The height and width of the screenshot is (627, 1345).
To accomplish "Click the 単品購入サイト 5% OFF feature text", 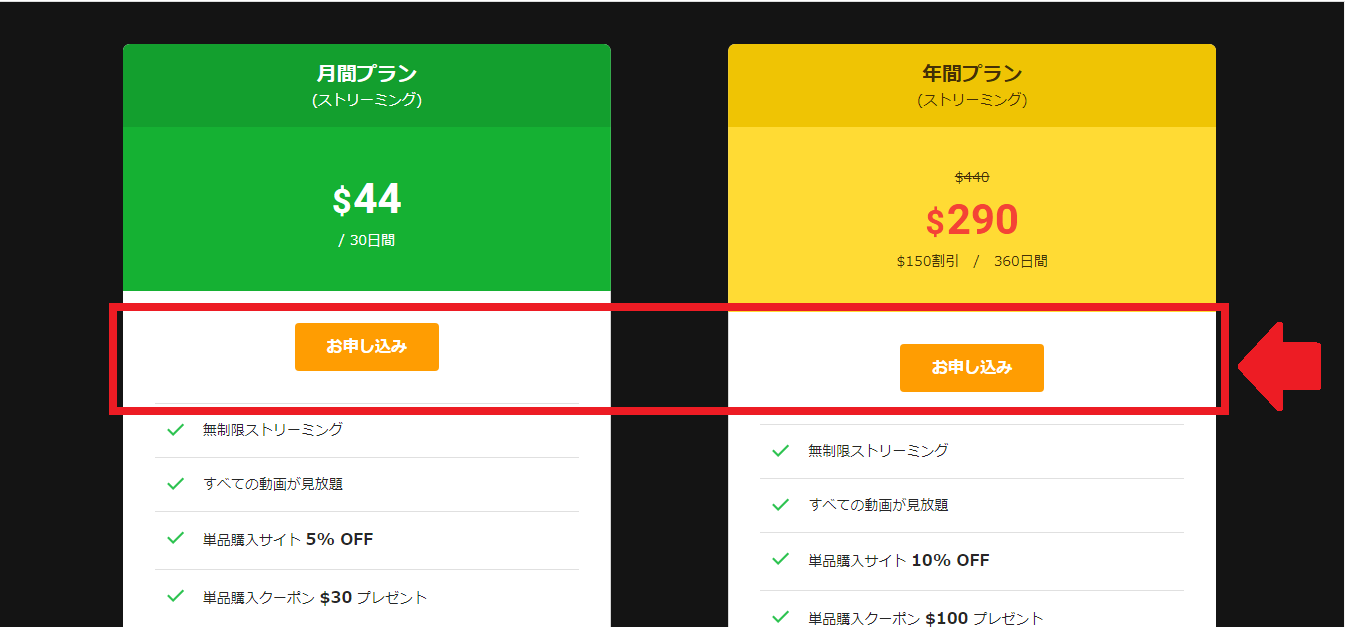I will (288, 540).
